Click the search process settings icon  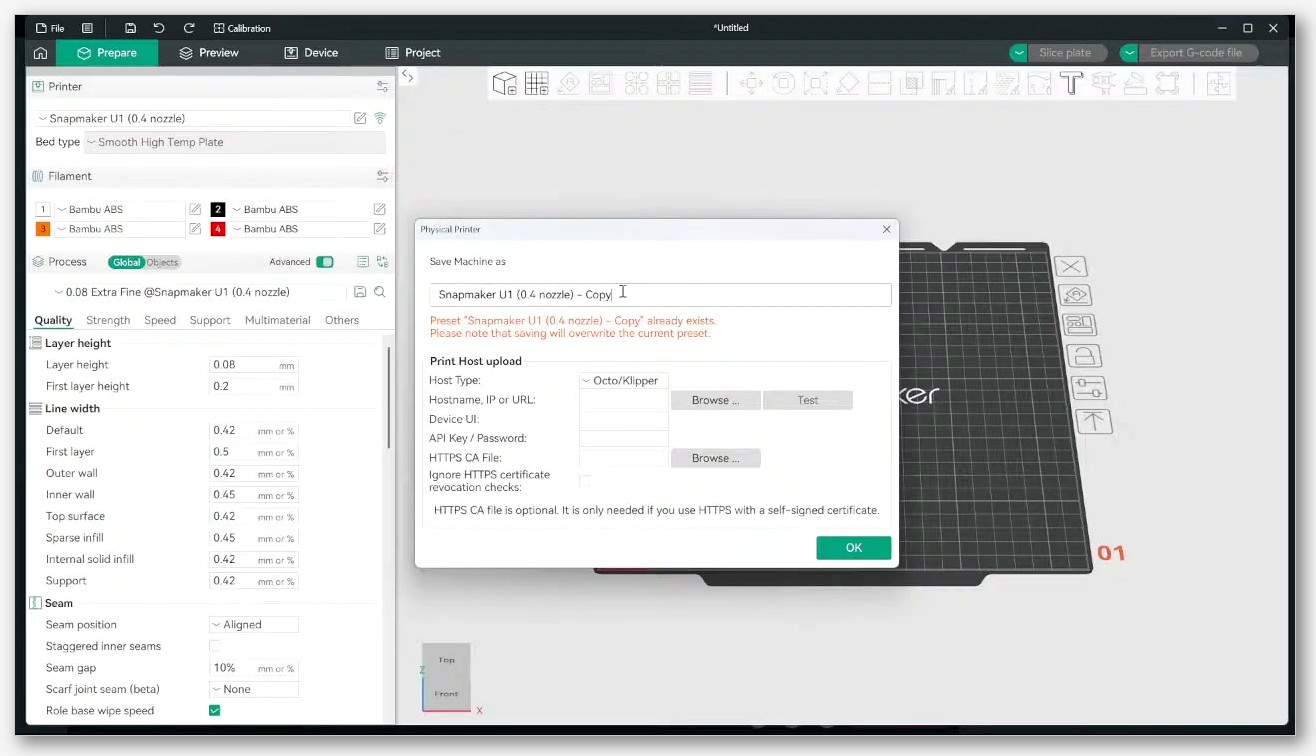coord(380,292)
